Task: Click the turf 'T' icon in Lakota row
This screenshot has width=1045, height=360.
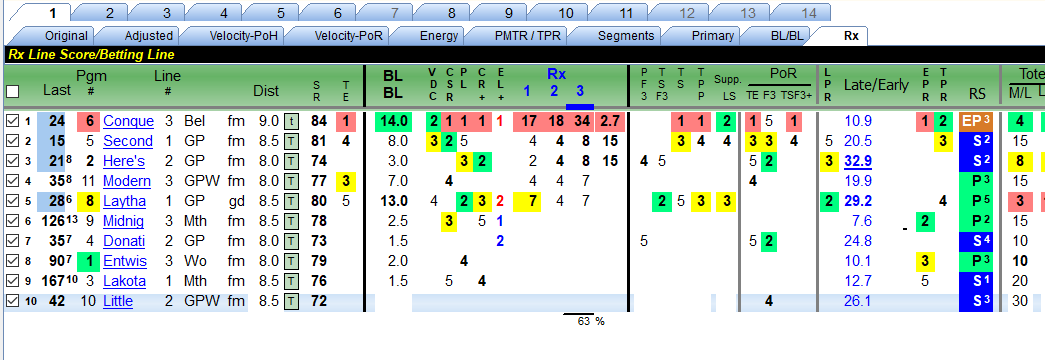Action: click(x=291, y=281)
